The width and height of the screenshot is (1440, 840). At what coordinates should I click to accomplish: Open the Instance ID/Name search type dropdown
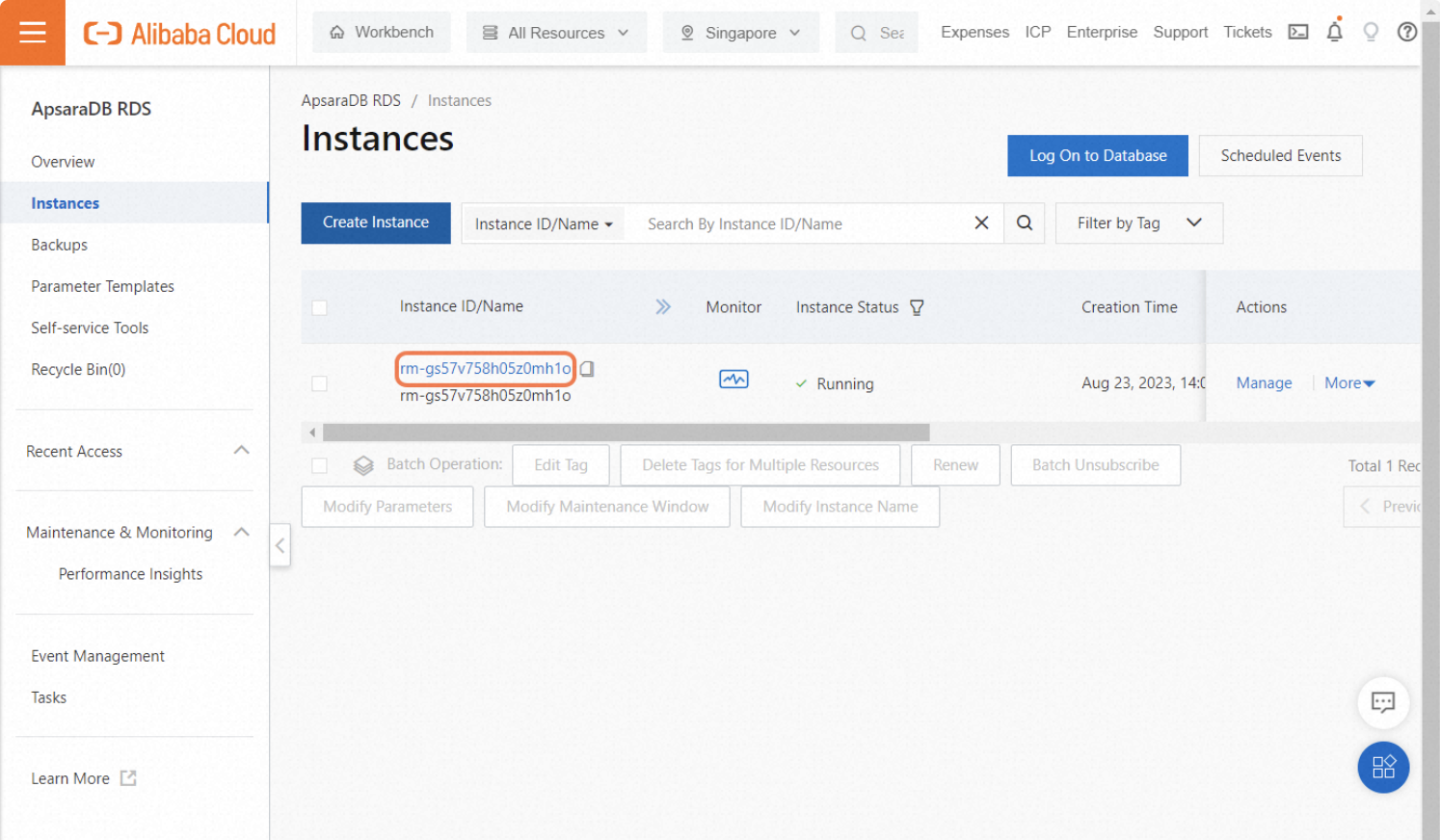click(544, 223)
